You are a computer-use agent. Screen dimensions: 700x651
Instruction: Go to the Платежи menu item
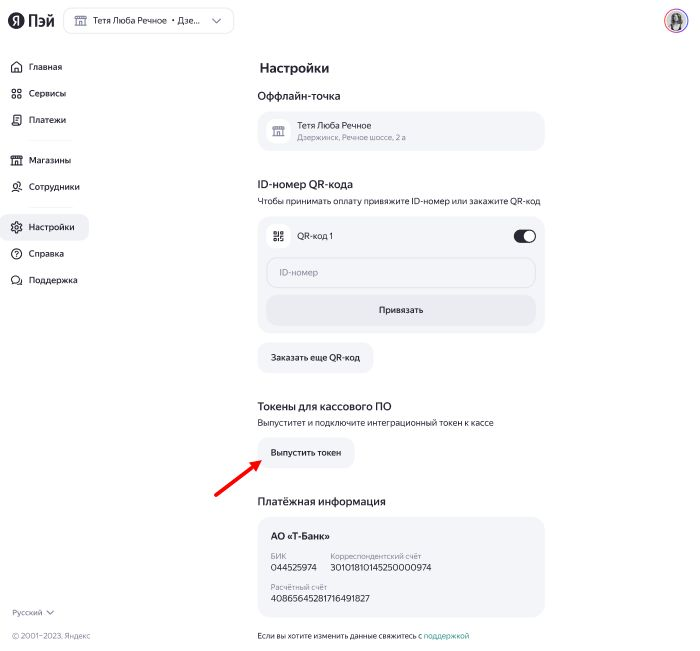[x=47, y=120]
